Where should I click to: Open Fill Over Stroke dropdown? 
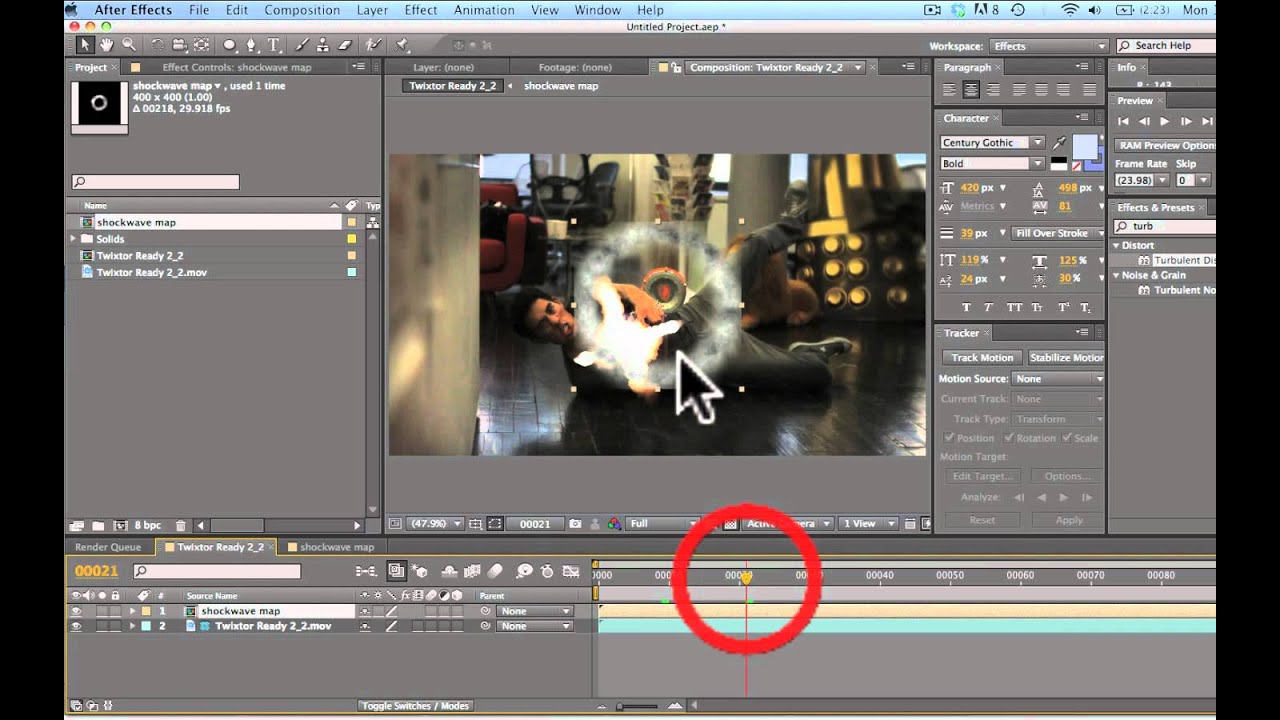(1056, 233)
